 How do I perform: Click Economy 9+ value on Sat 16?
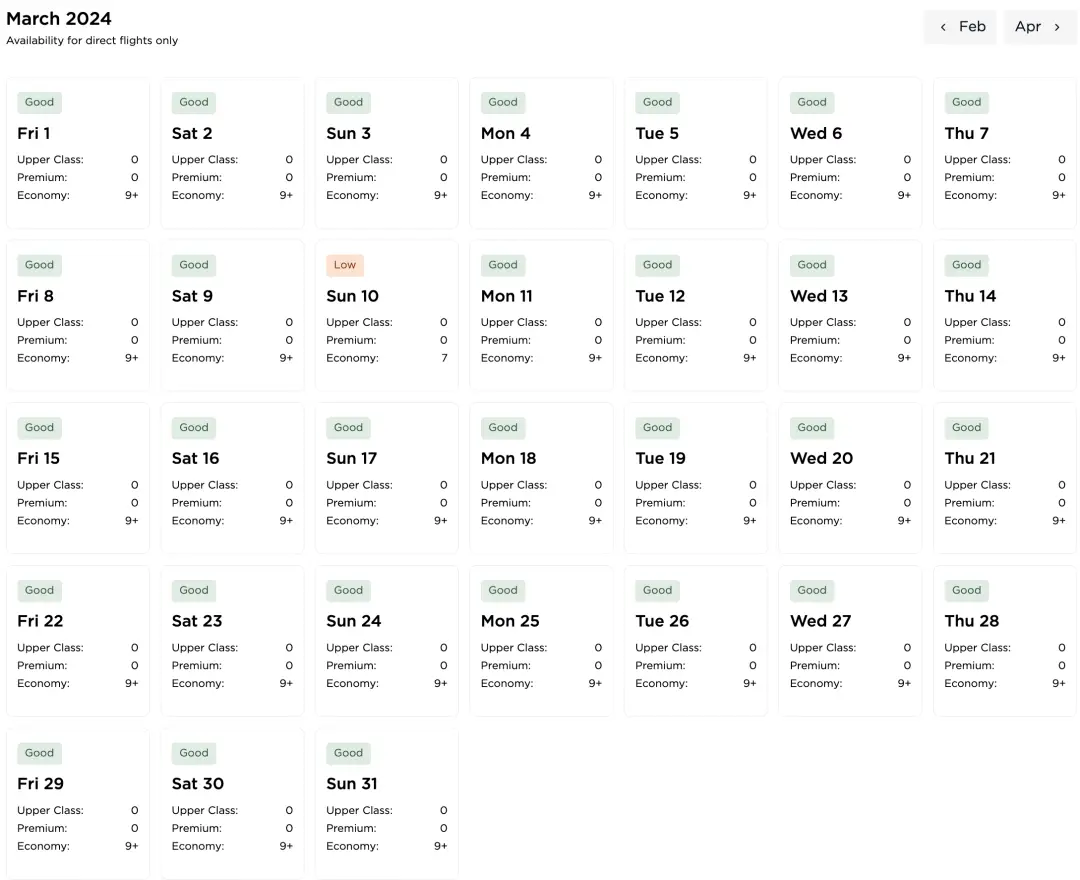pos(286,521)
